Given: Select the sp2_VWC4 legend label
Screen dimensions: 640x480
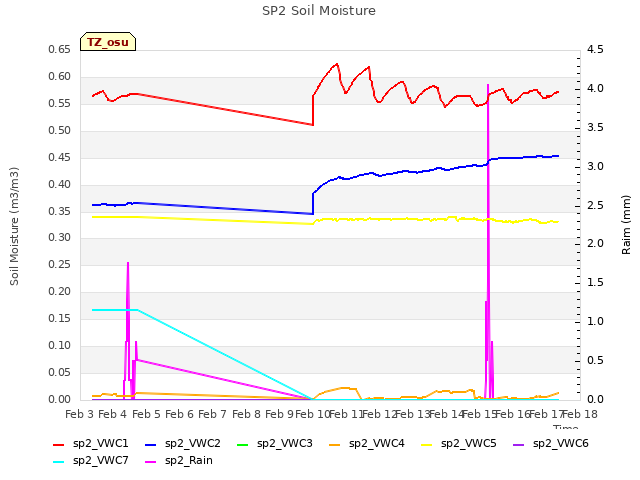Looking at the screenshot, I should pos(377,444).
